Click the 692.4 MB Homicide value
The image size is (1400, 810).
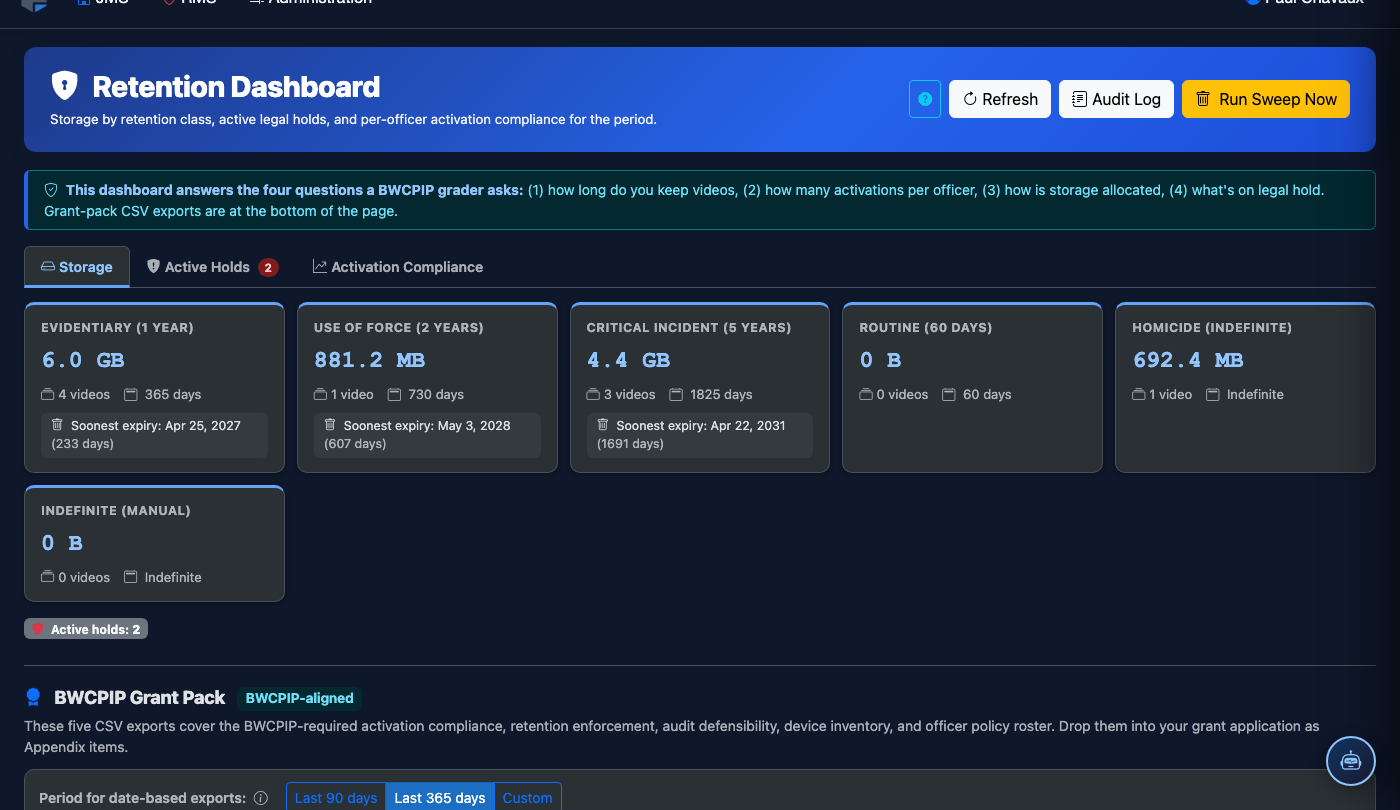pos(1188,360)
